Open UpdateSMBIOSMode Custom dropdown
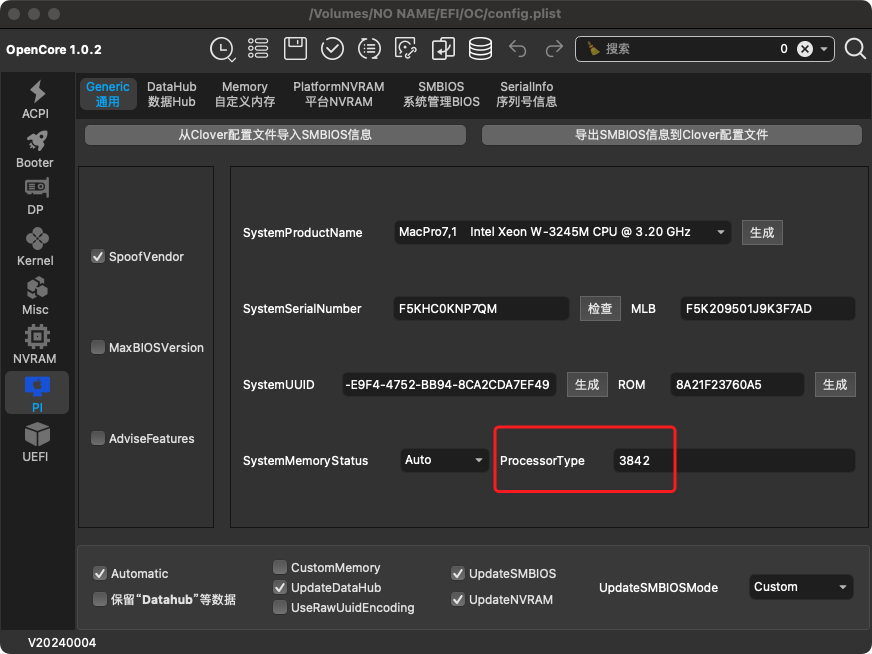Viewport: 872px width, 654px height. pos(801,587)
